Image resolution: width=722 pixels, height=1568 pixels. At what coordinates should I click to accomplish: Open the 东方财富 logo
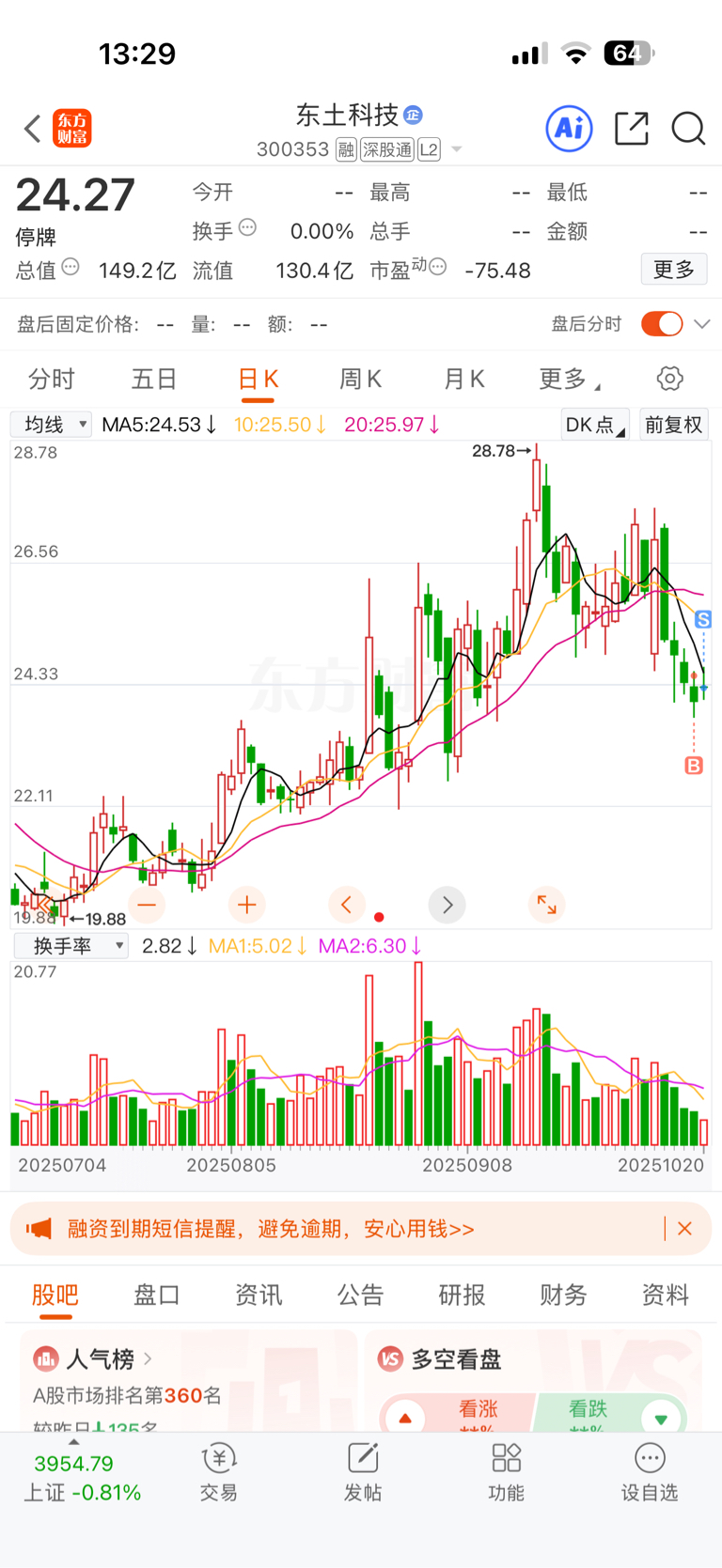point(72,129)
